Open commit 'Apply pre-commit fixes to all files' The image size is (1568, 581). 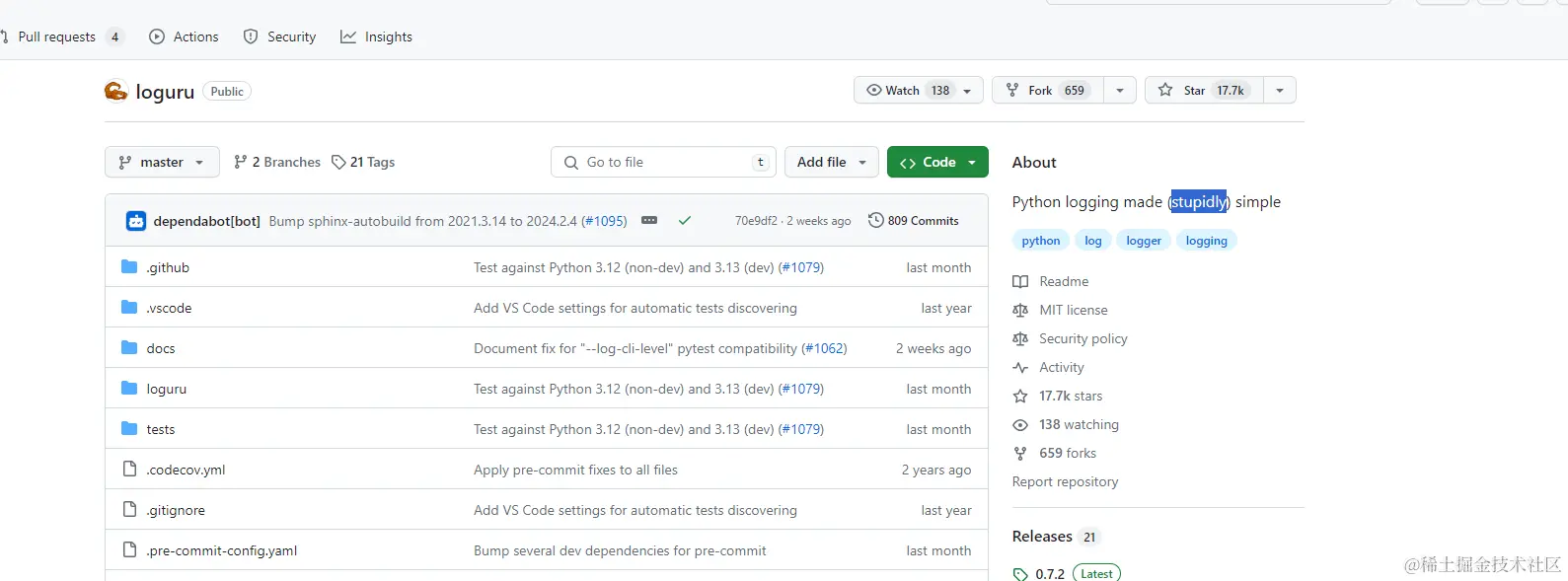(575, 470)
